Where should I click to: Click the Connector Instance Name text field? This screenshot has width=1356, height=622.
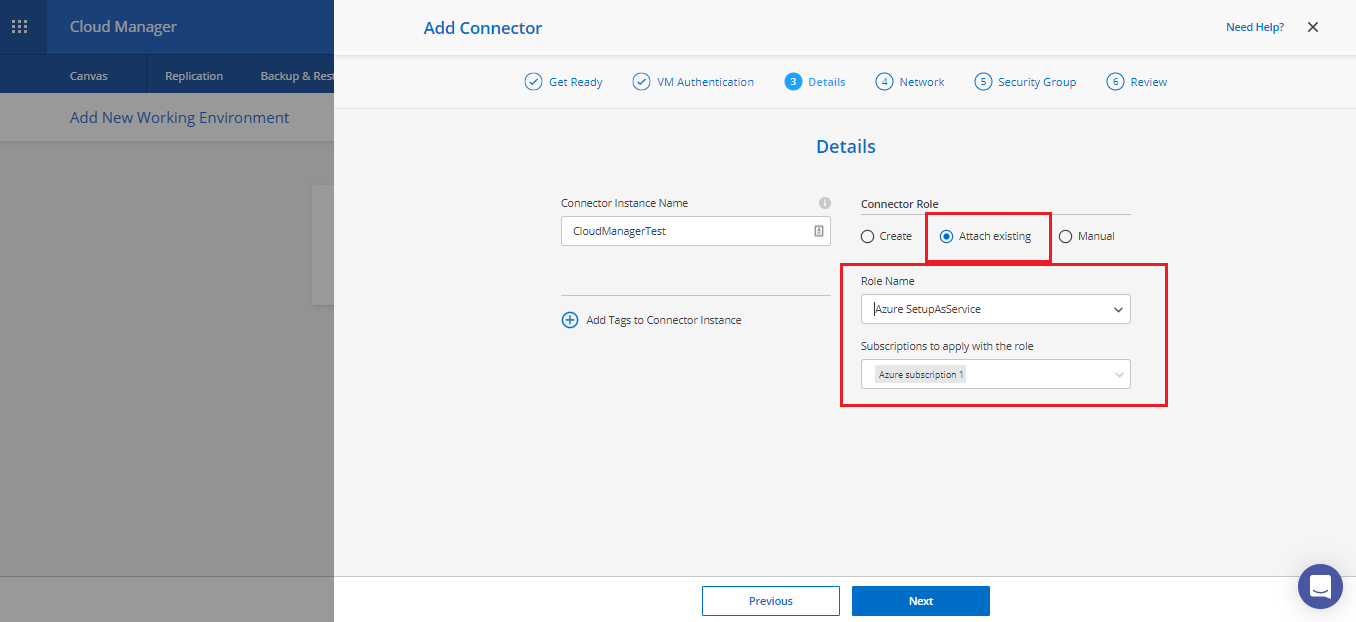pos(685,231)
